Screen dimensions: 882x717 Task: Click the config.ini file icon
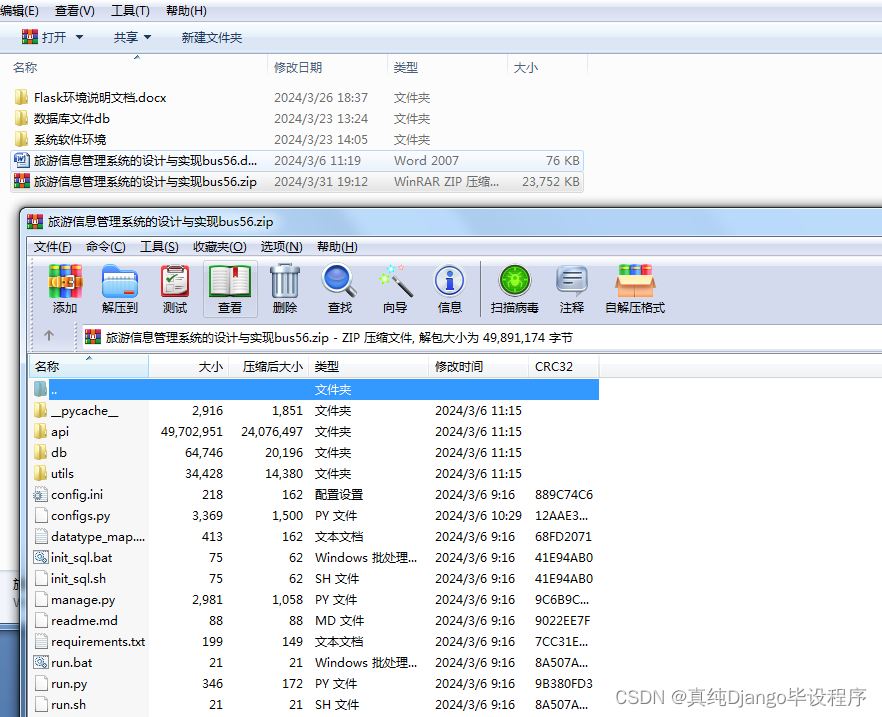[40, 494]
